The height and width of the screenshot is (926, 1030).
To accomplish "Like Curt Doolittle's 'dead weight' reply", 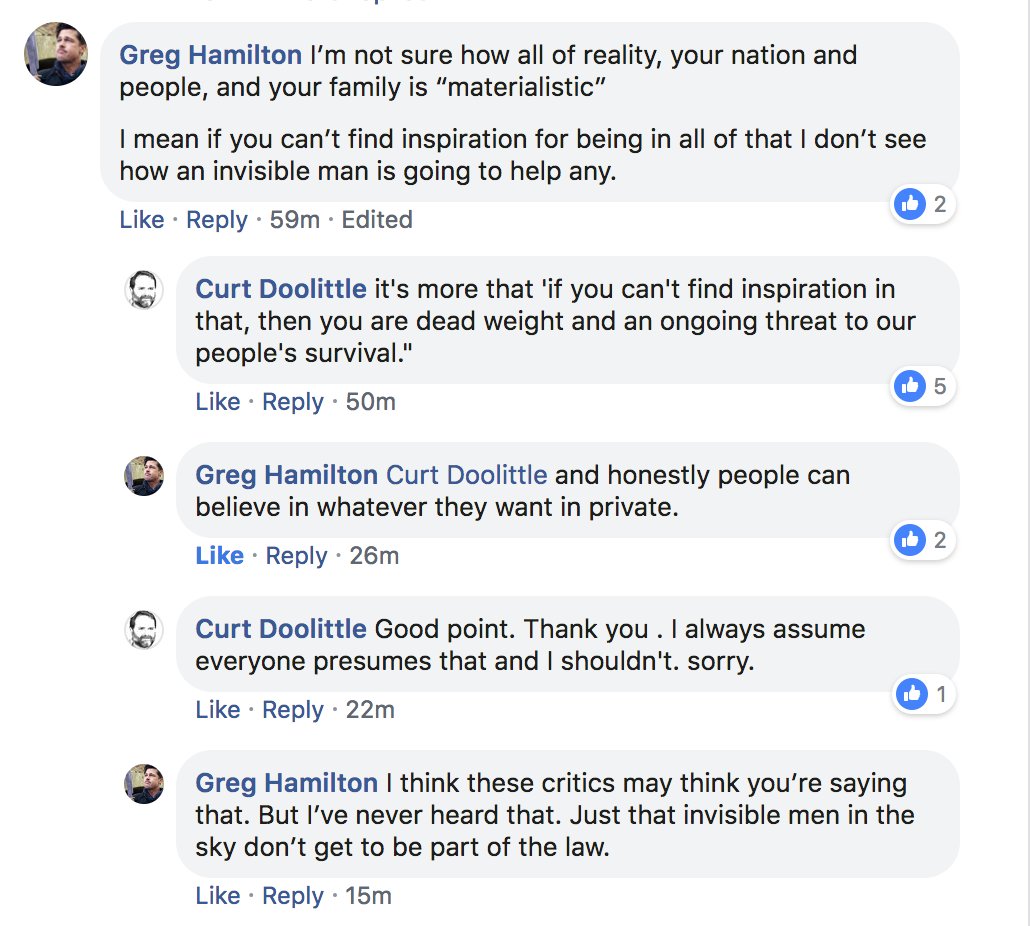I will [217, 402].
